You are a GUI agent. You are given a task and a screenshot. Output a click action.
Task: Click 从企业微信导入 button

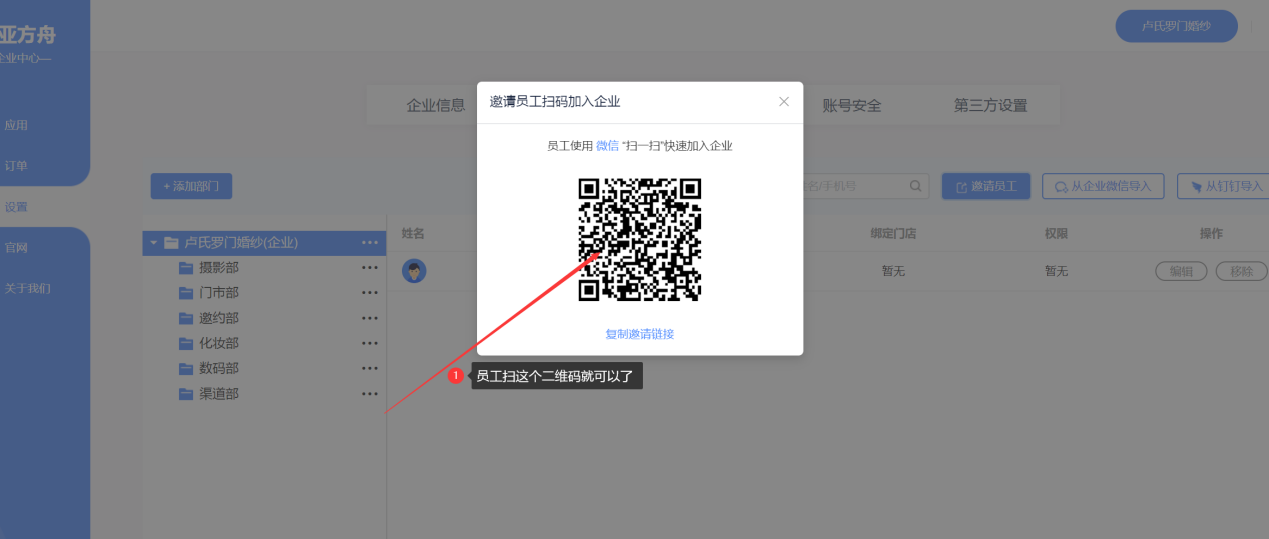pyautogui.click(x=1102, y=186)
